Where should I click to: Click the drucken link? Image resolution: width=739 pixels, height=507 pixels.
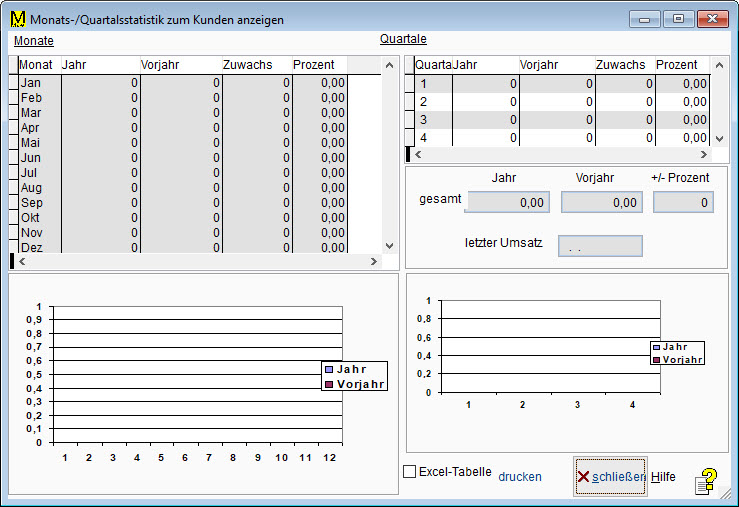pos(520,477)
